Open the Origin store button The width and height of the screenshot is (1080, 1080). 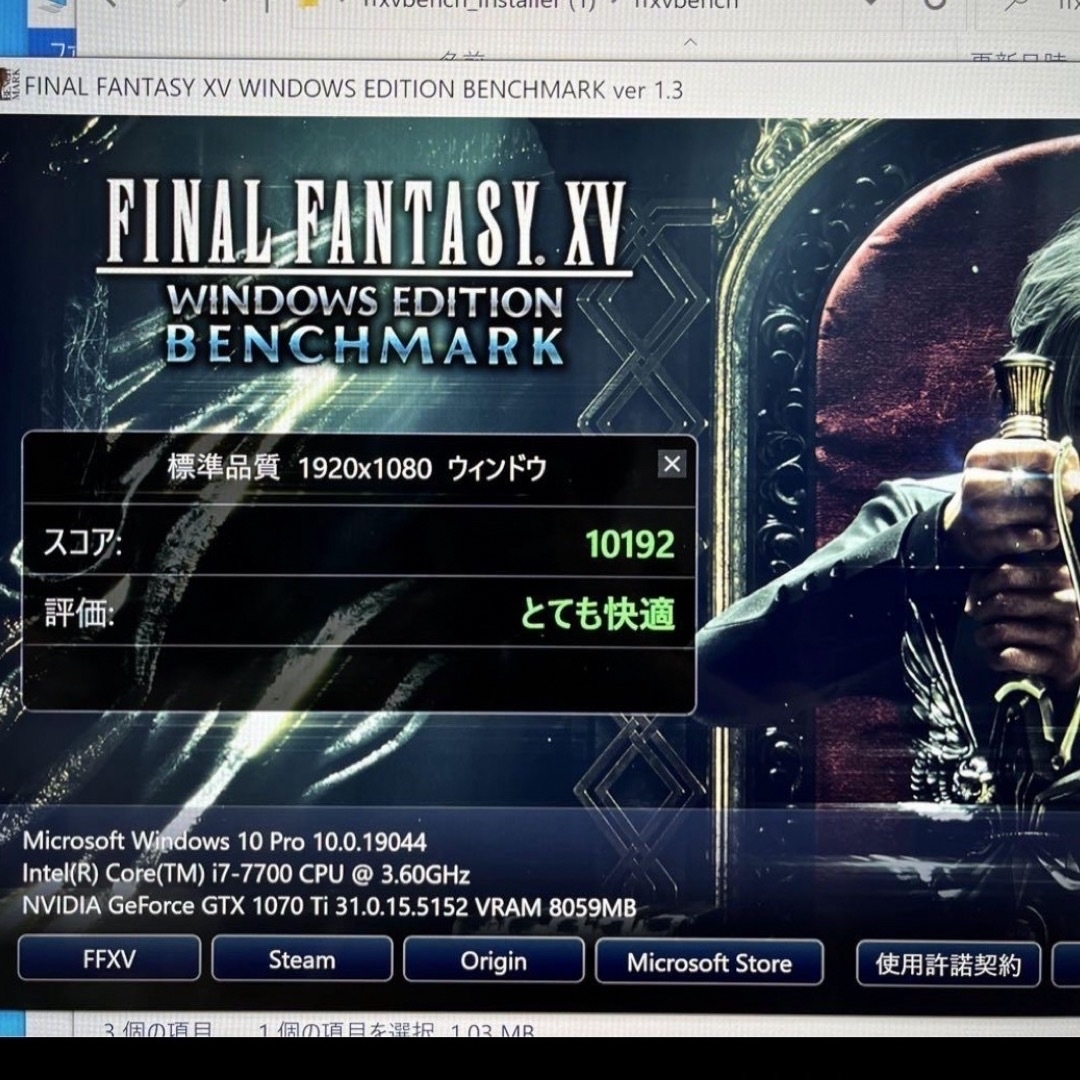(493, 960)
